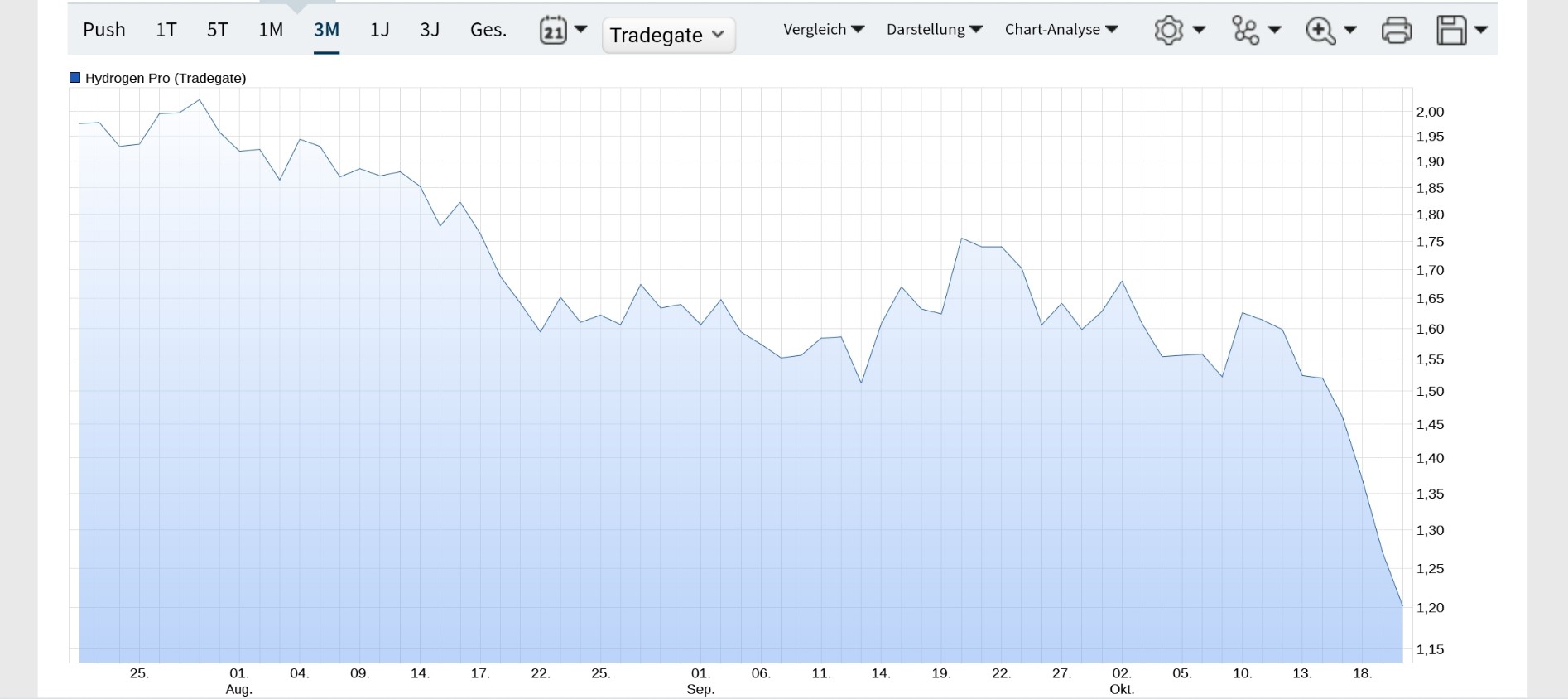Expand the arrow next to the calendar
The width and height of the screenshot is (1568, 699).
(x=581, y=30)
